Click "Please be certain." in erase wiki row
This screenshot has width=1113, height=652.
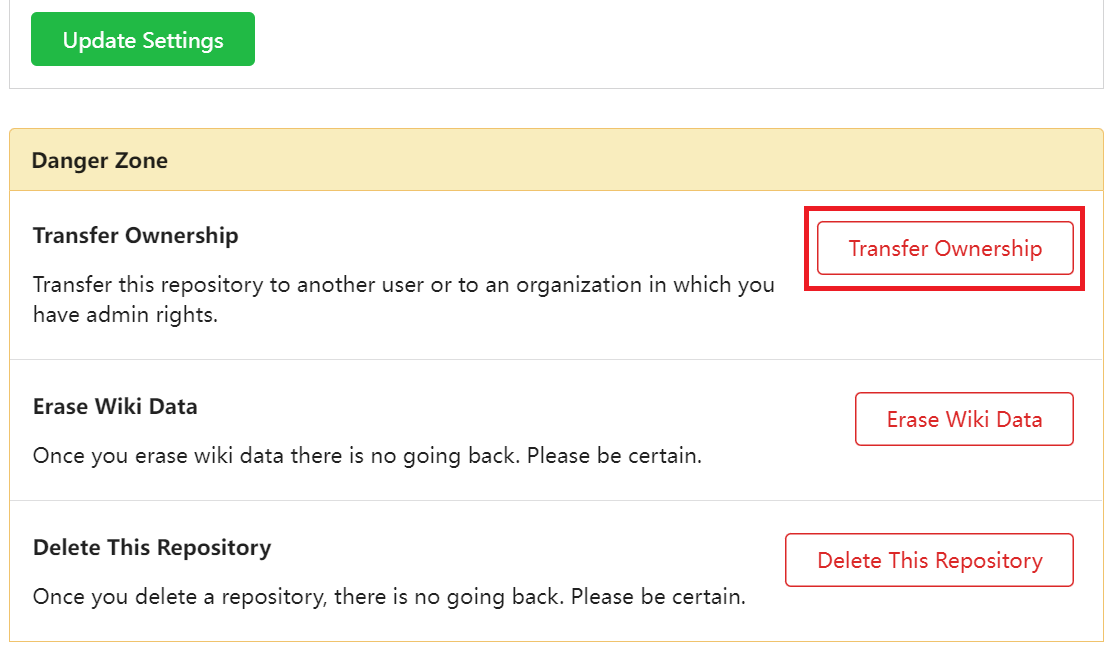pyautogui.click(x=614, y=455)
